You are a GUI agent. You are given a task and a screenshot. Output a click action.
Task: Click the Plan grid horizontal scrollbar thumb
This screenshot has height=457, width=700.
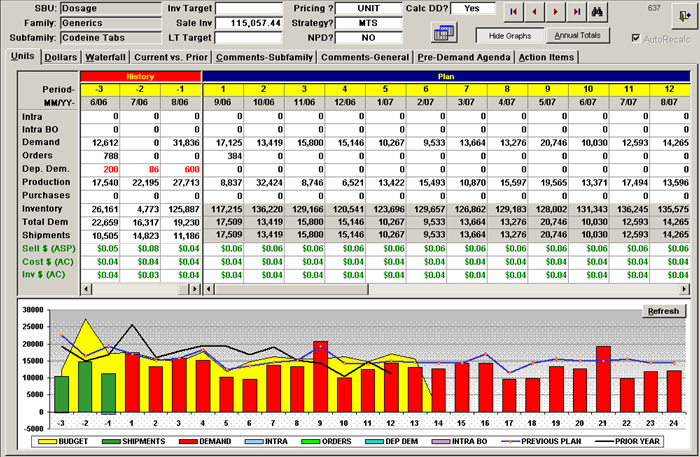coord(291,289)
